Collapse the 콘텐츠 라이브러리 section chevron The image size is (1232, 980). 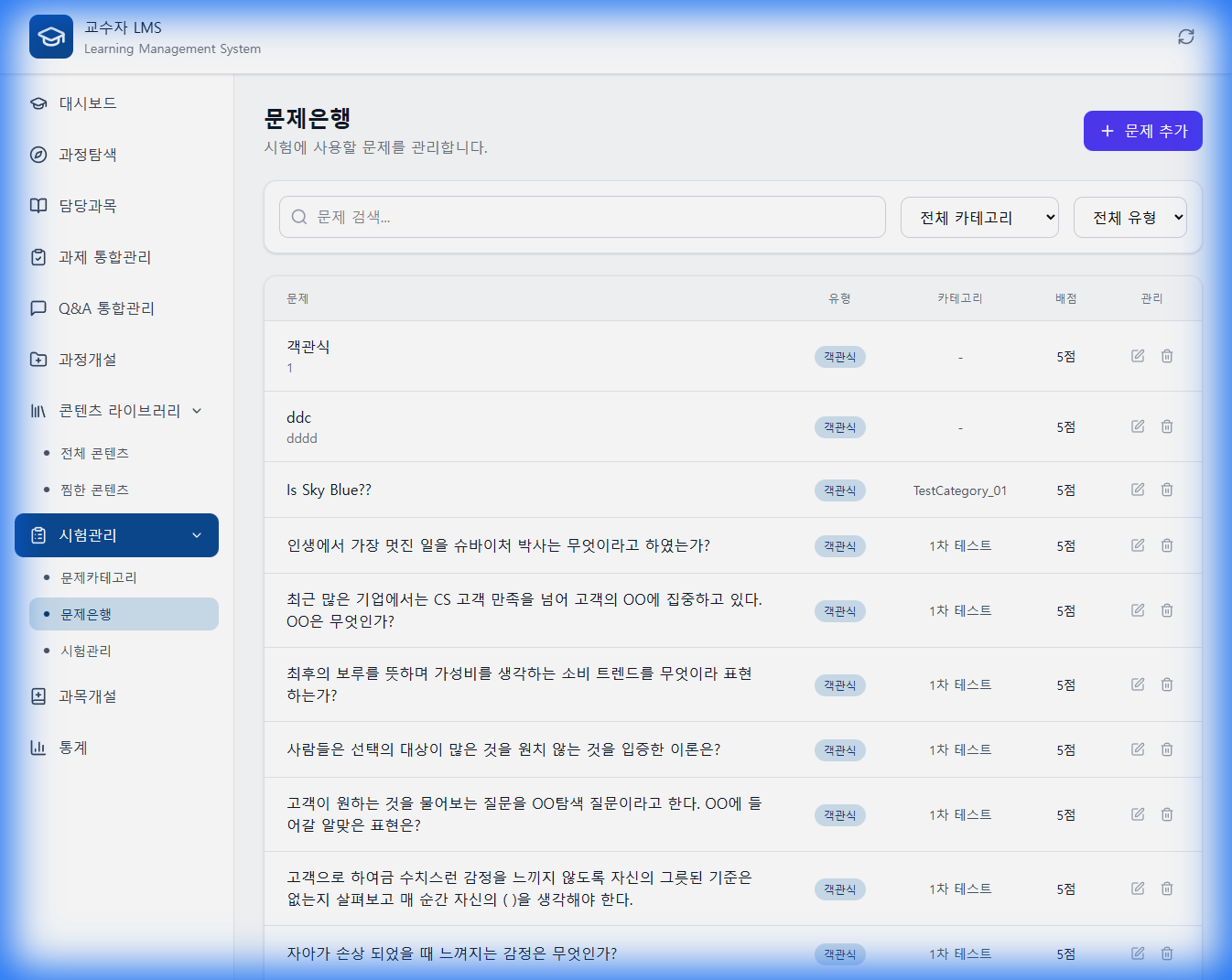tap(197, 411)
